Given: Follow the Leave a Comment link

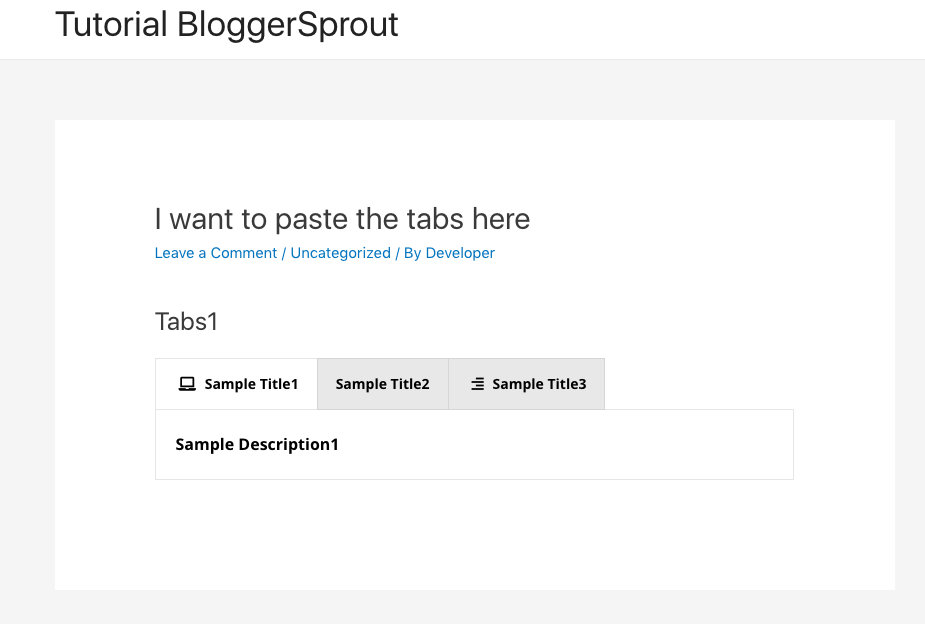Looking at the screenshot, I should point(215,253).
